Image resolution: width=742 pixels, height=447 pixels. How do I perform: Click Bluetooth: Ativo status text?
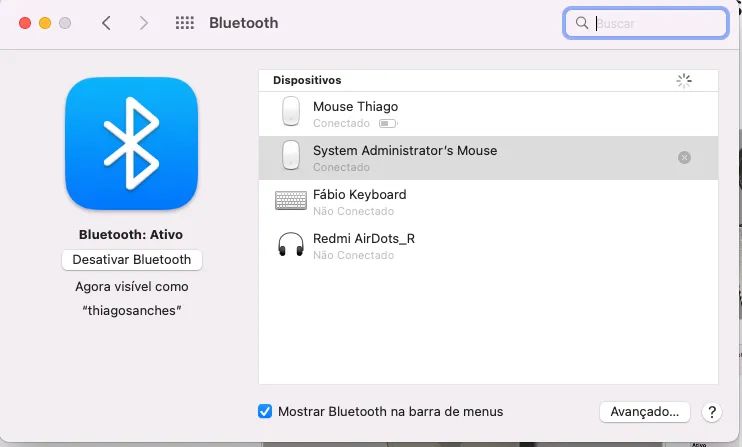[x=131, y=235]
